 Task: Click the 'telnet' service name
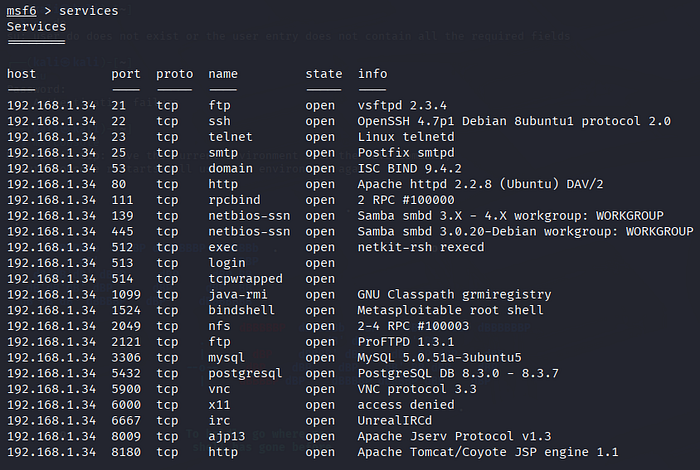coord(230,137)
